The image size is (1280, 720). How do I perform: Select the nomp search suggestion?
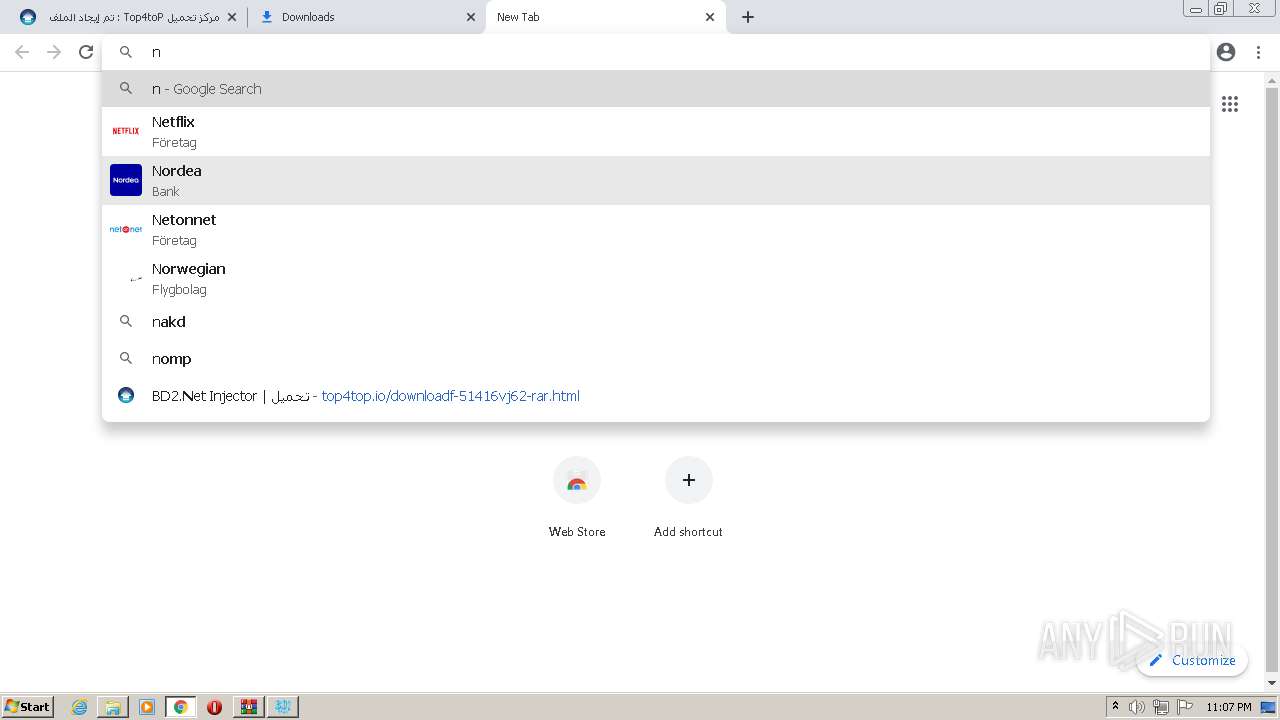[656, 358]
